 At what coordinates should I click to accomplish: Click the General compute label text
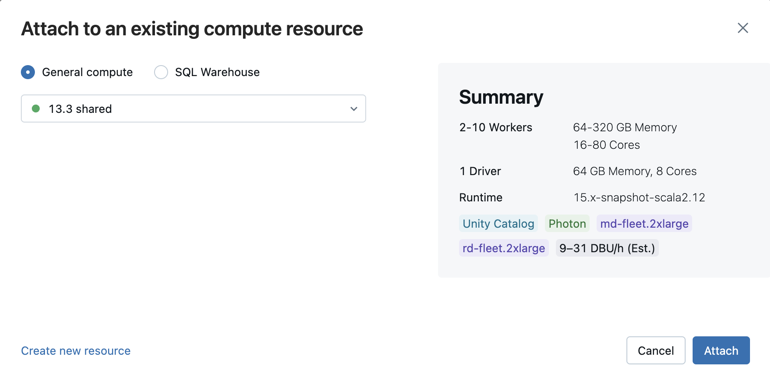87,72
